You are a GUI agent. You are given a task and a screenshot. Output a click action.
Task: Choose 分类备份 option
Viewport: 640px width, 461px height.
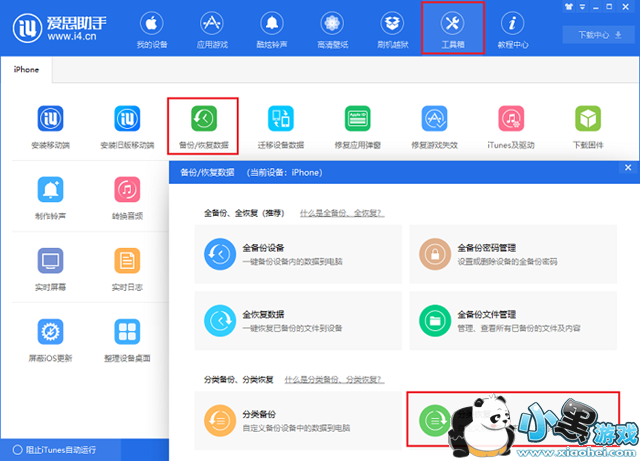point(298,421)
